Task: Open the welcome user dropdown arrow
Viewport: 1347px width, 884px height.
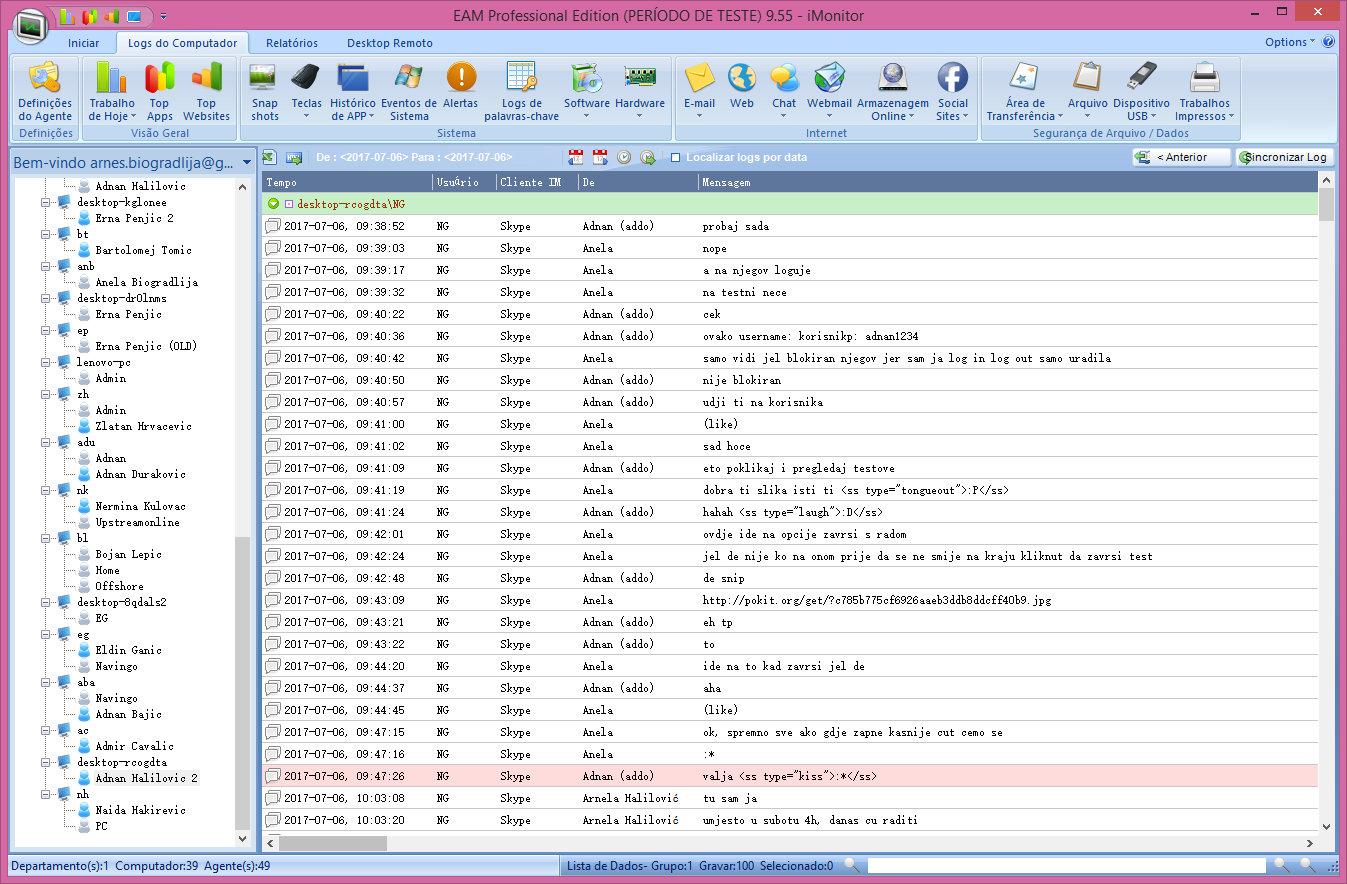Action: 247,162
